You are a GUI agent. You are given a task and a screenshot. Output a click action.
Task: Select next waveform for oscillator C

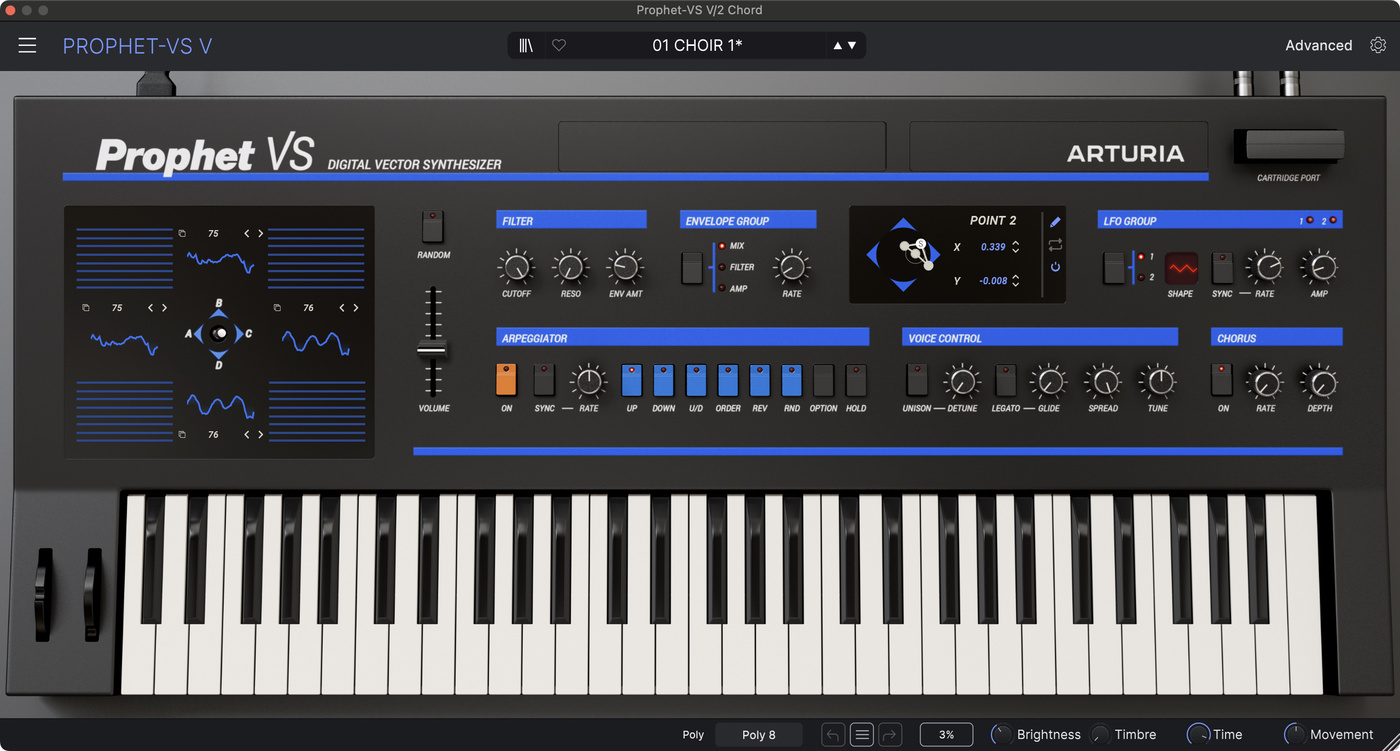(356, 308)
